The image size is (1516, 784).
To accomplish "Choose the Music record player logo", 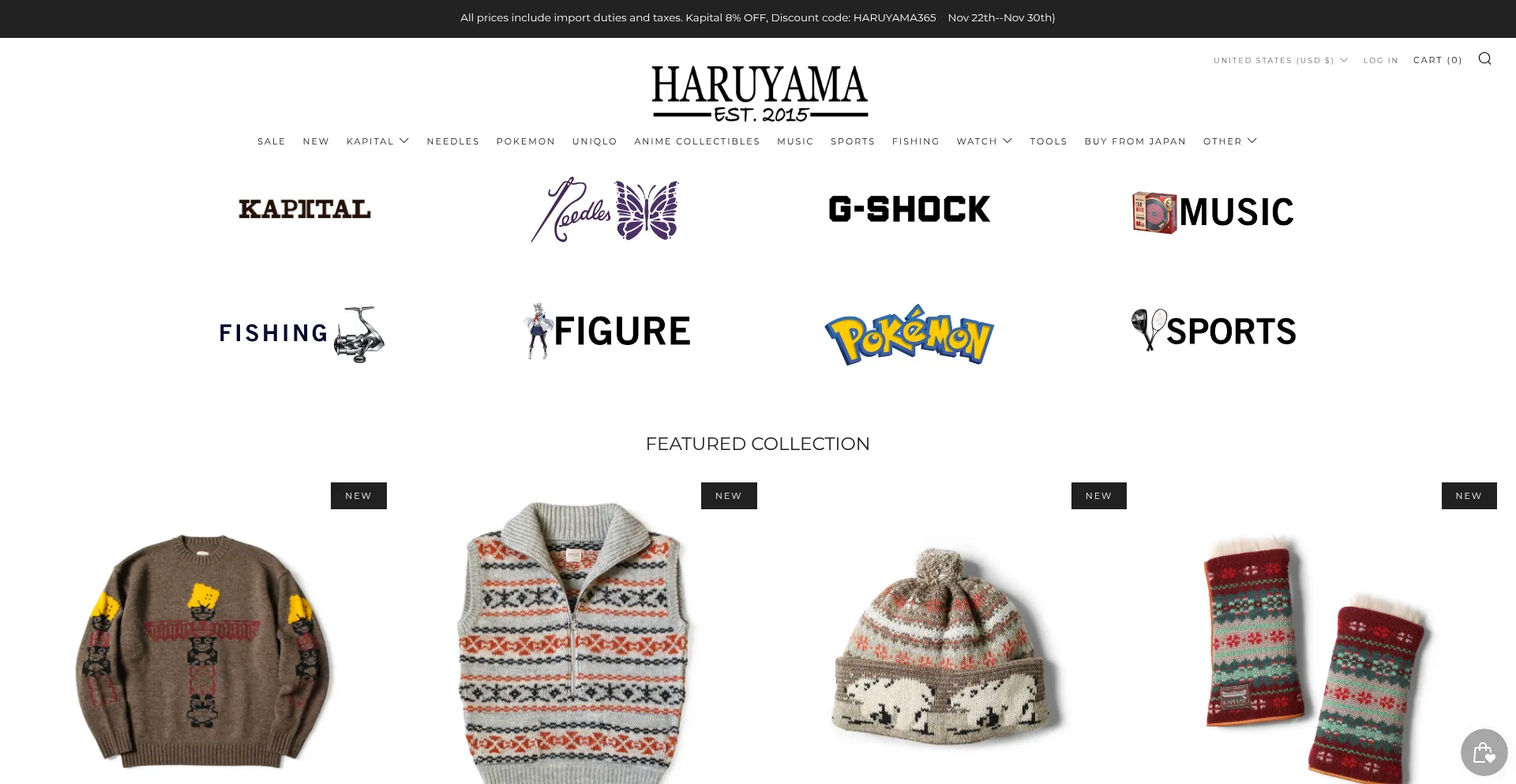I will pos(1213,212).
